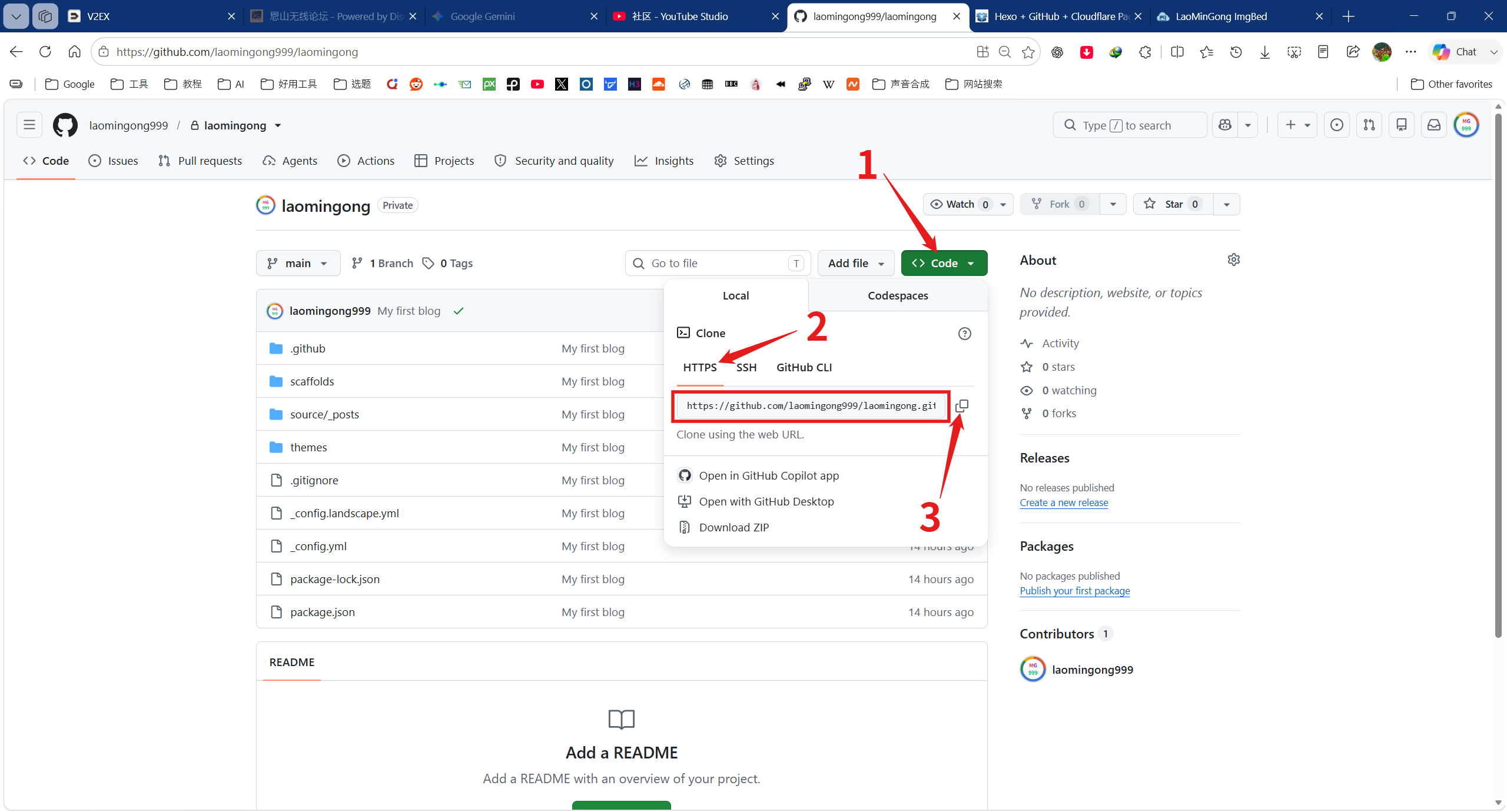
Task: Open the Copilot Chat sidebar button
Action: pyautogui.click(x=1455, y=52)
